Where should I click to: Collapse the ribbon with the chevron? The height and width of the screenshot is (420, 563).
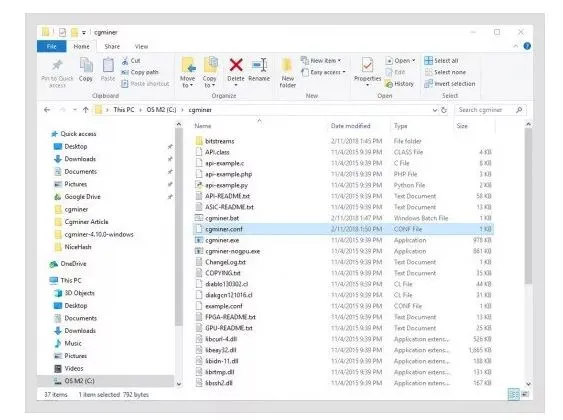click(x=515, y=46)
